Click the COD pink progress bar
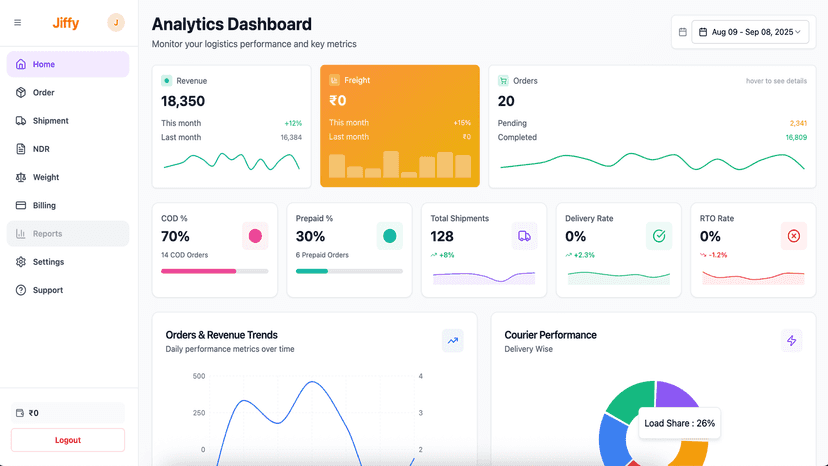Screen dimensions: 828x466 point(199,271)
